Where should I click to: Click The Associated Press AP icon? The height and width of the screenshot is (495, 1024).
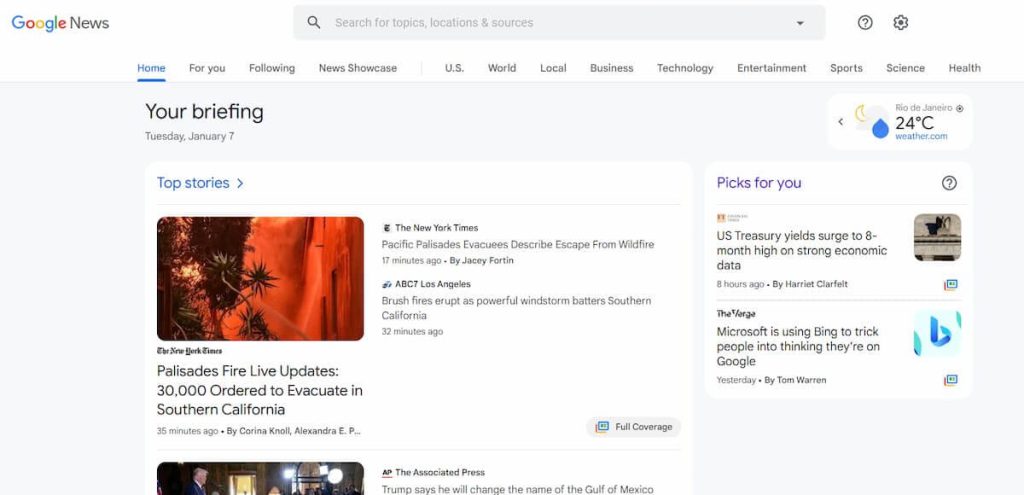coord(387,472)
